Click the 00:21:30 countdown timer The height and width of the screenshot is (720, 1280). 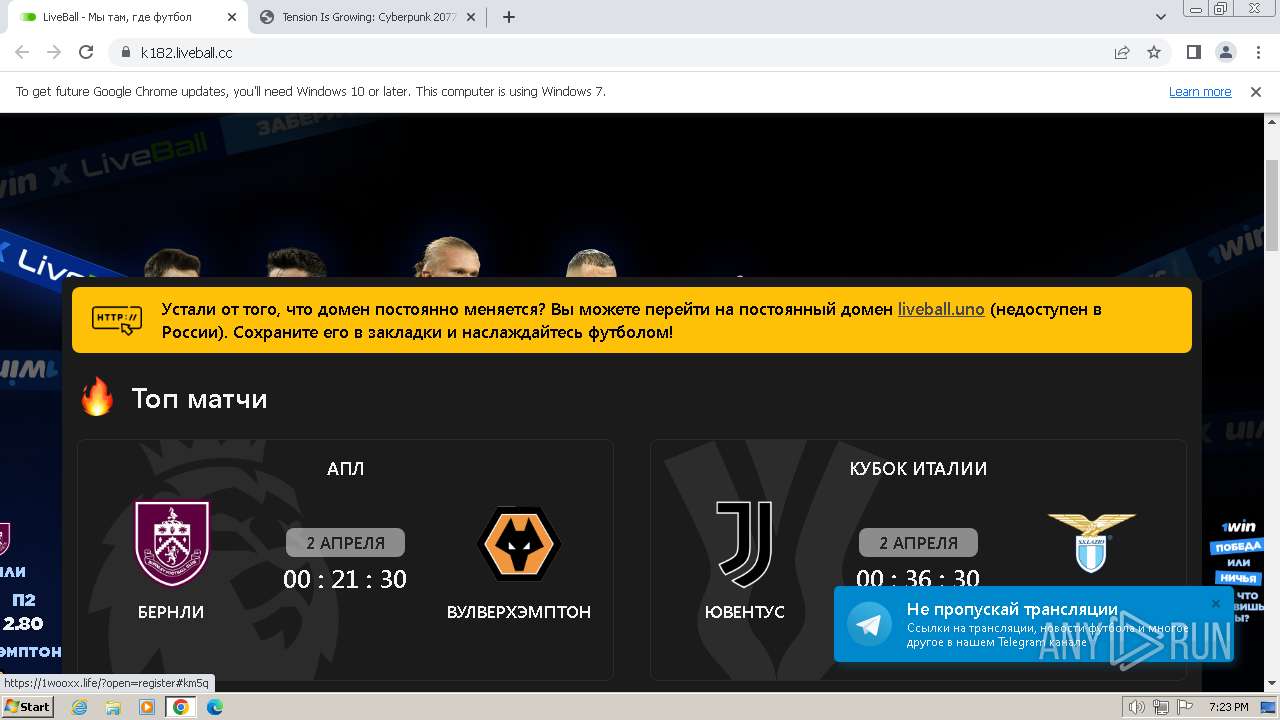[x=345, y=579]
